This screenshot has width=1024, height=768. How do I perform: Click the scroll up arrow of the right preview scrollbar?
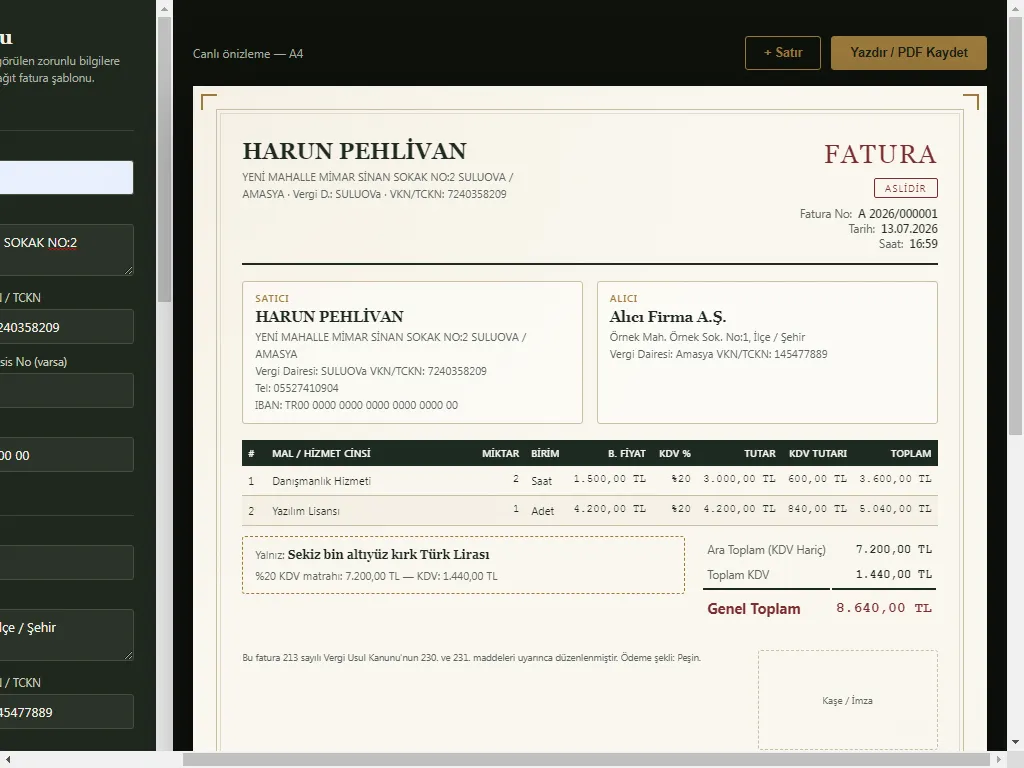pyautogui.click(x=1016, y=9)
